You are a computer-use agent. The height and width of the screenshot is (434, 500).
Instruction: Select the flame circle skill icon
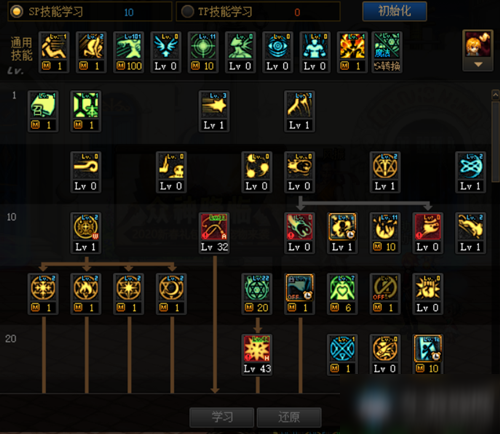(86, 294)
